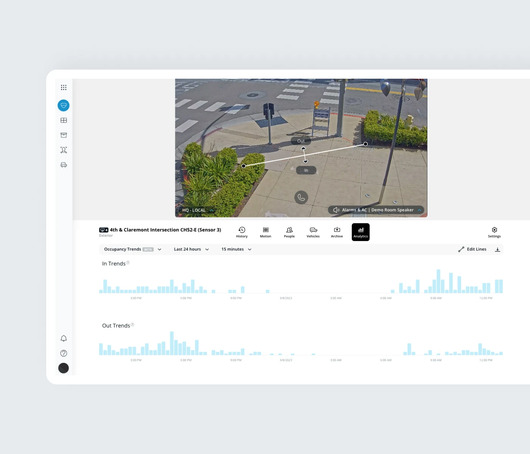Switch to the Motion tab

pos(266,232)
